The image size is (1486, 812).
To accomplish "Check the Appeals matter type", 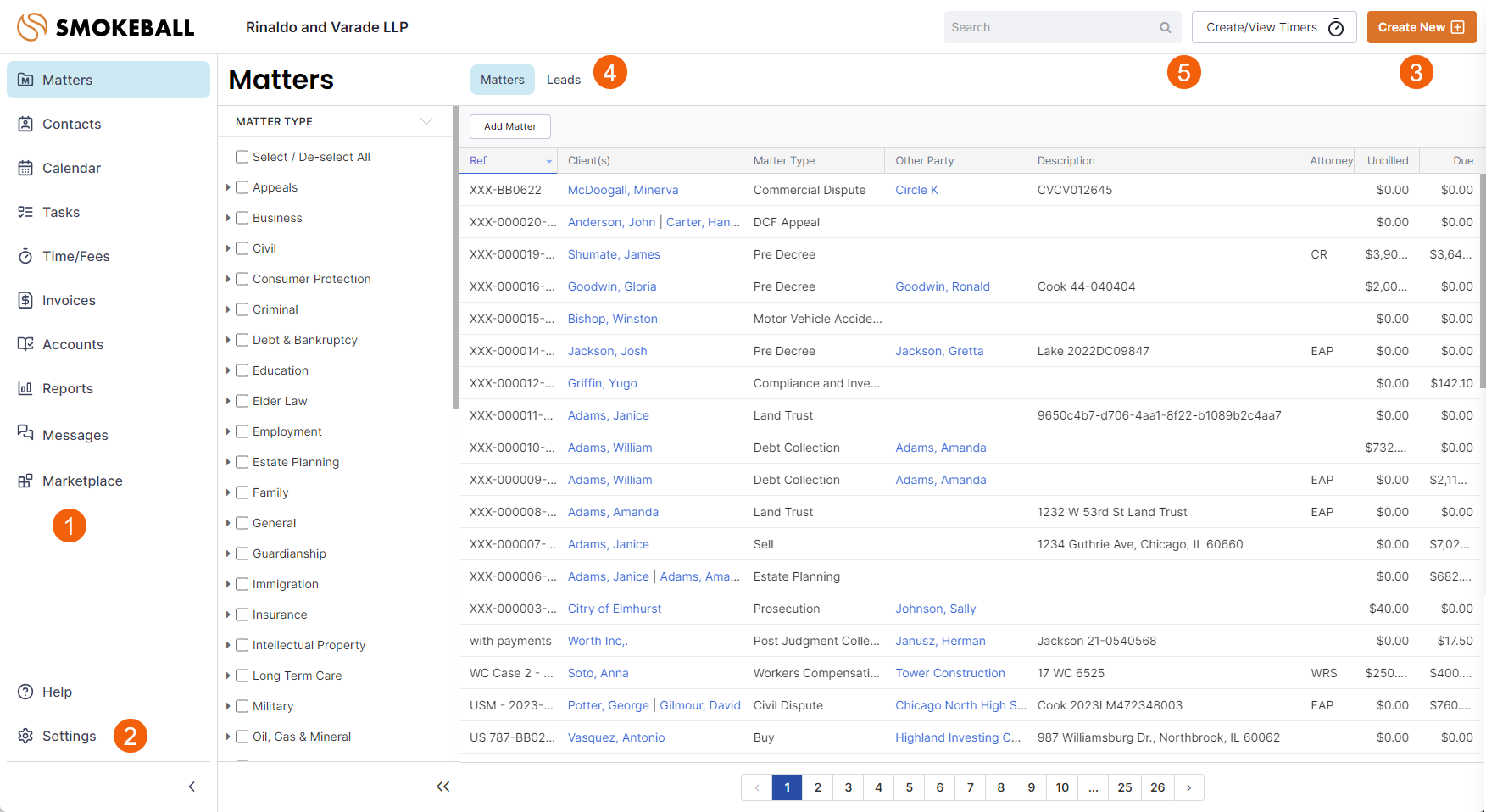I will pos(242,187).
